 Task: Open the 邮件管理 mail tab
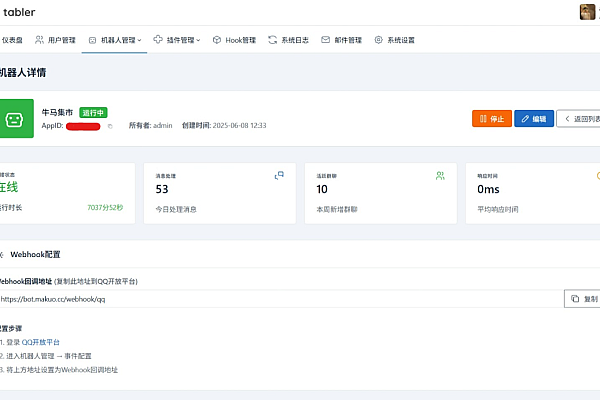coord(341,40)
